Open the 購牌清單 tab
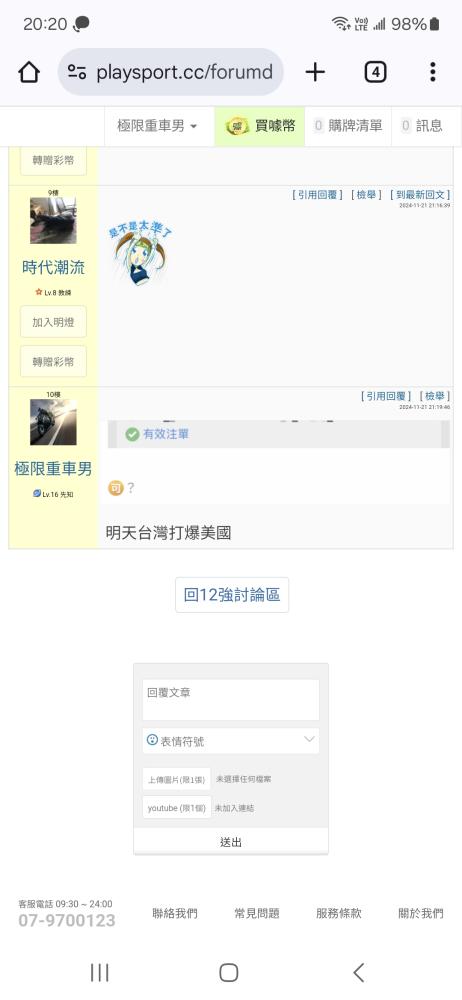This screenshot has width=462, height=1000. [x=349, y=126]
